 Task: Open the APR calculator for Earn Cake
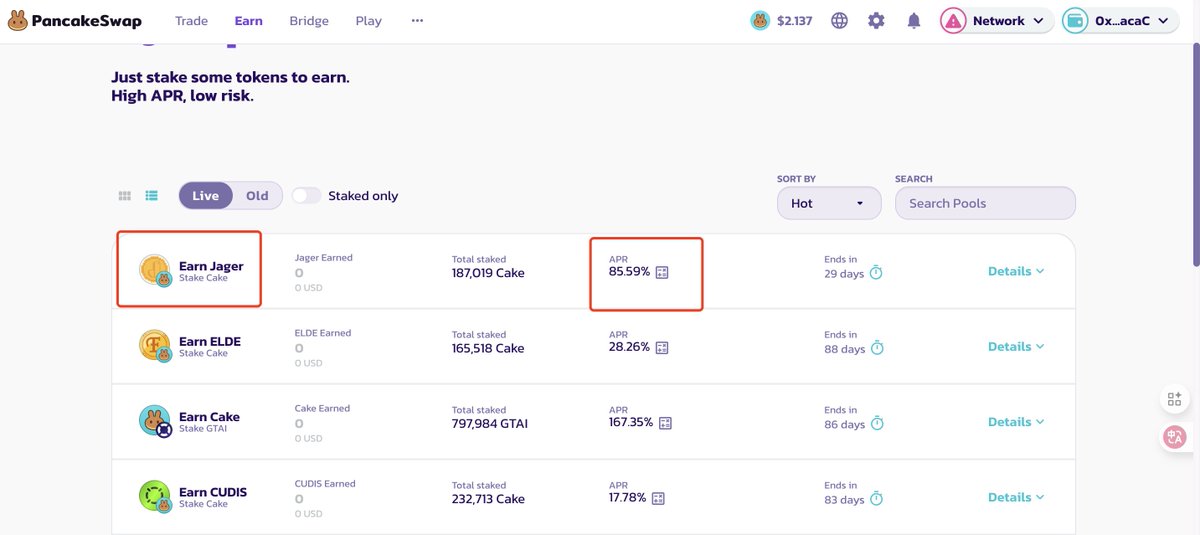click(x=666, y=423)
